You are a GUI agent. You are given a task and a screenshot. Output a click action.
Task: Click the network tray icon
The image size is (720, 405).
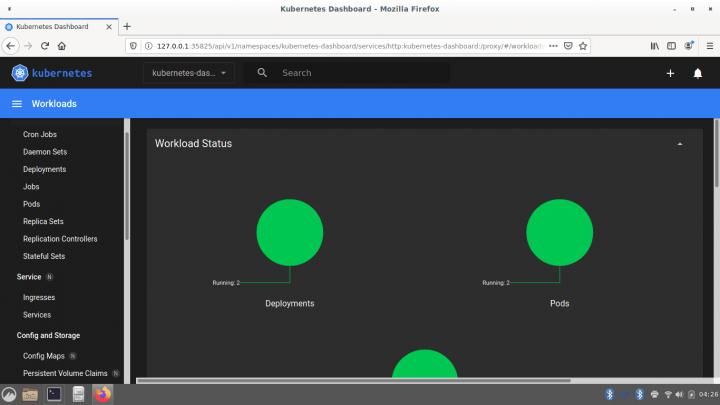(668, 394)
